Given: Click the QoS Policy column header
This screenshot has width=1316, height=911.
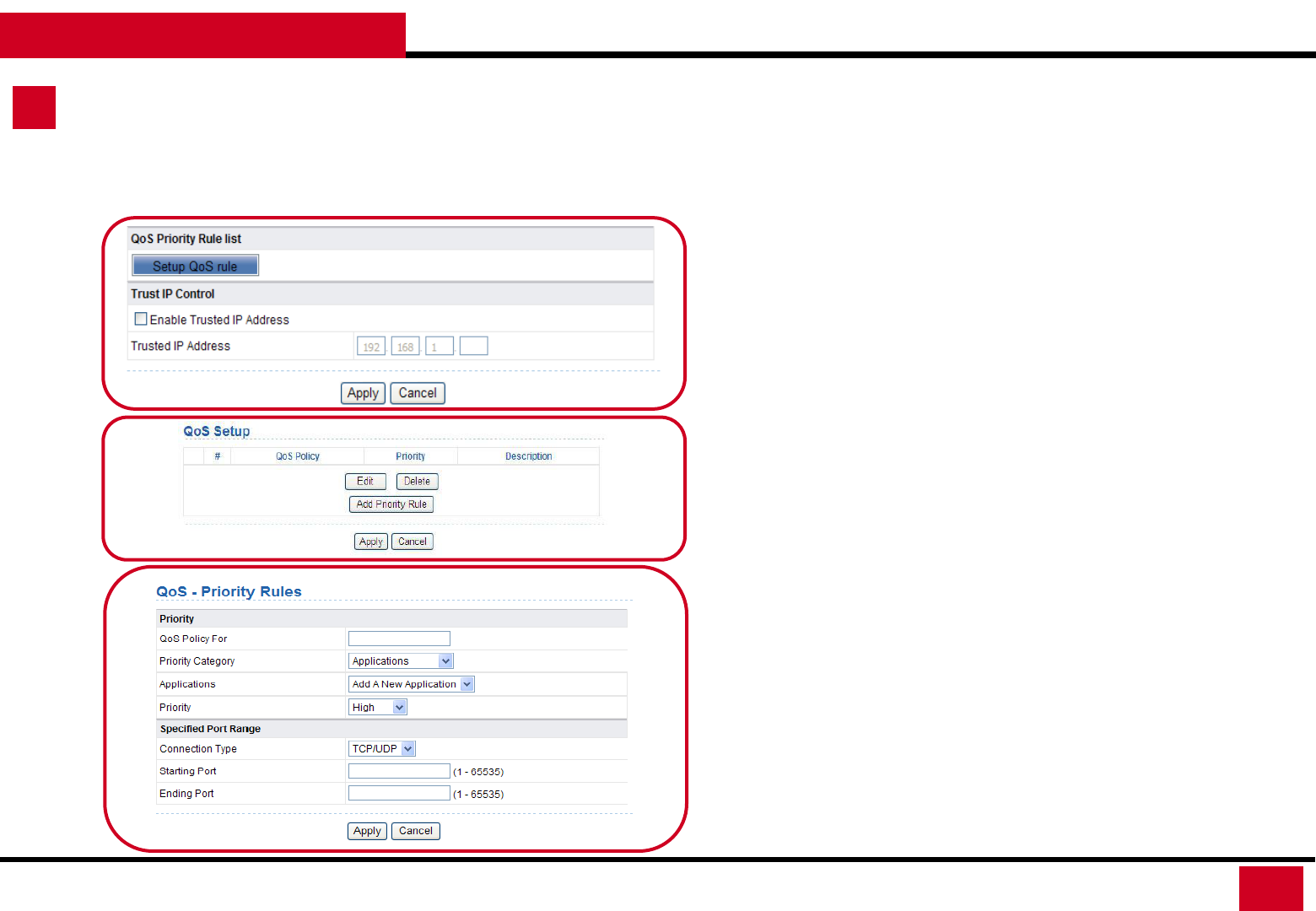Looking at the screenshot, I should coord(298,456).
